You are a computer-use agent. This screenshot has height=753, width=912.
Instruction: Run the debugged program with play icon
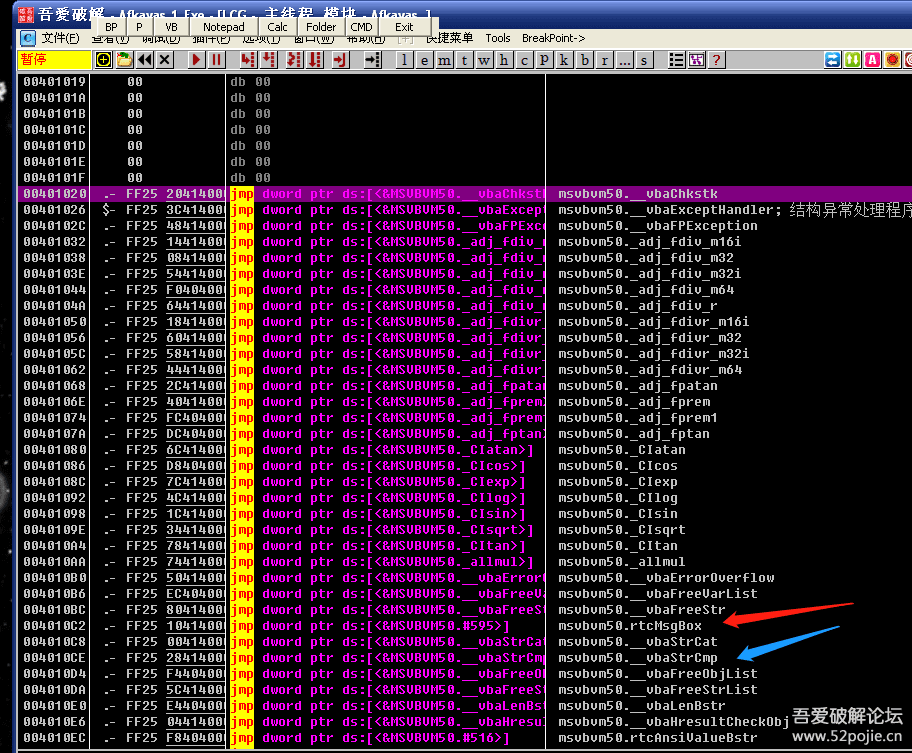point(197,60)
